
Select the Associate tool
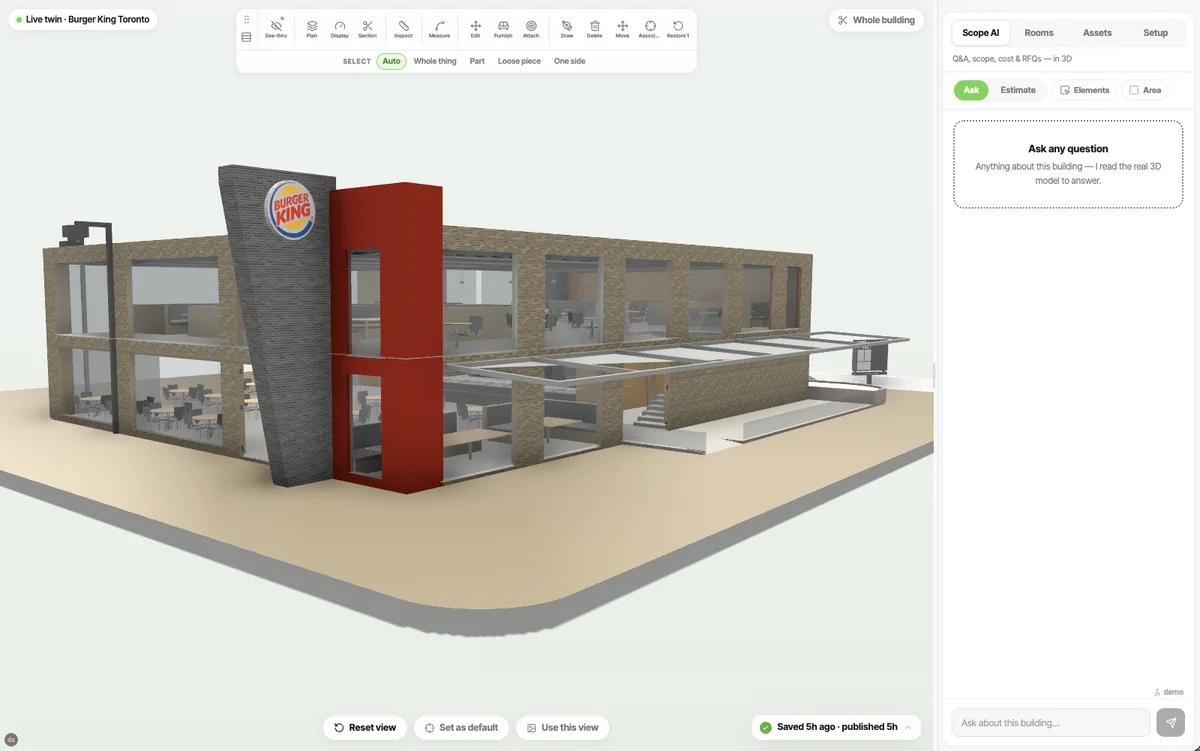point(650,28)
